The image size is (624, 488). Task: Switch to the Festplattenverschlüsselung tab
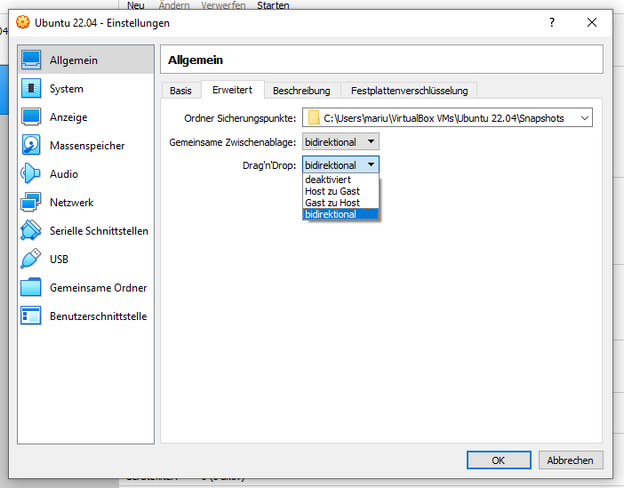[x=409, y=91]
